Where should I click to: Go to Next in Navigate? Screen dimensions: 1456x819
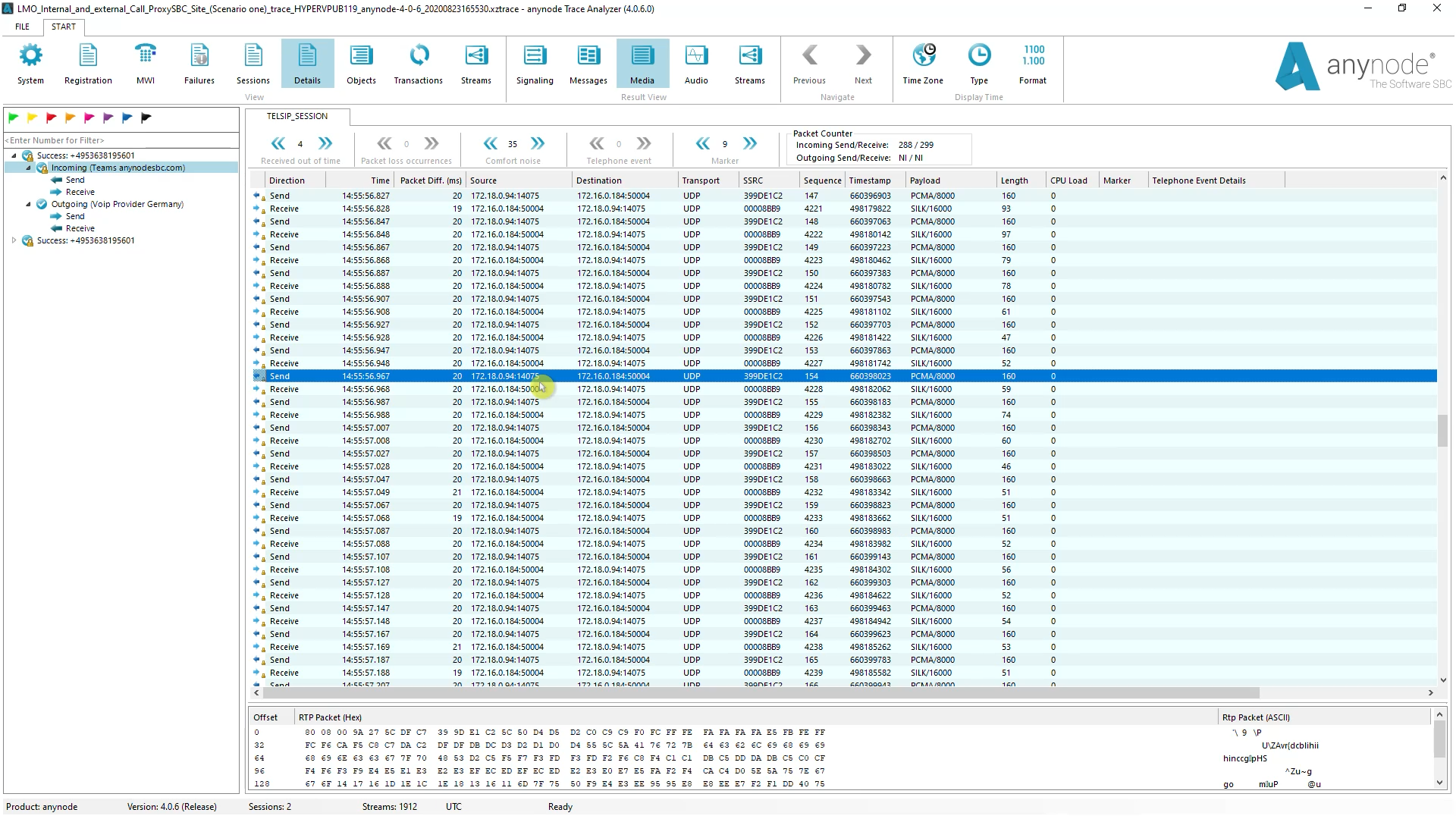863,64
